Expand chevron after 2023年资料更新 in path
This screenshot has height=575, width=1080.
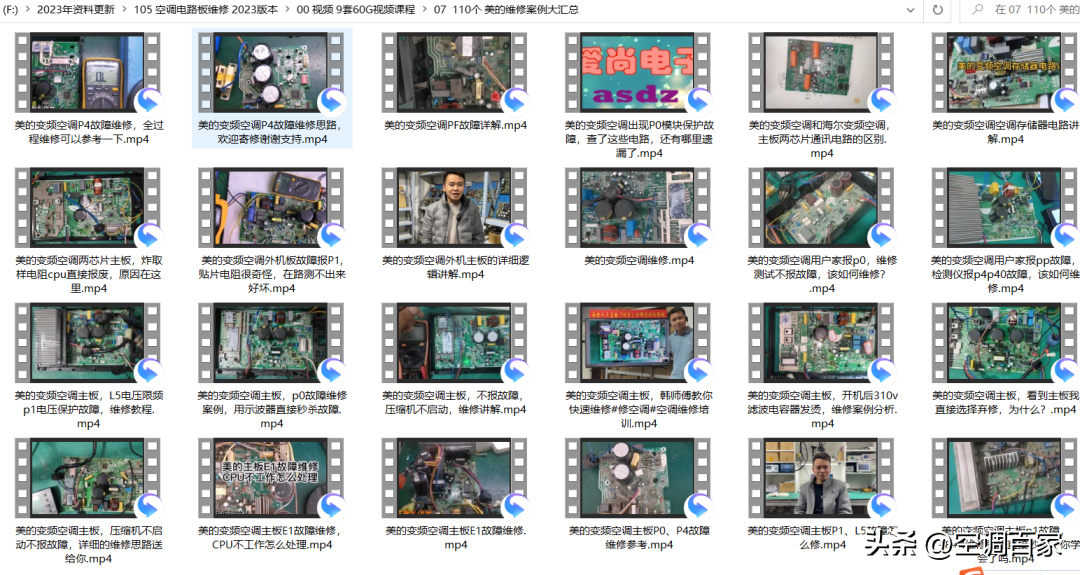pos(125,10)
